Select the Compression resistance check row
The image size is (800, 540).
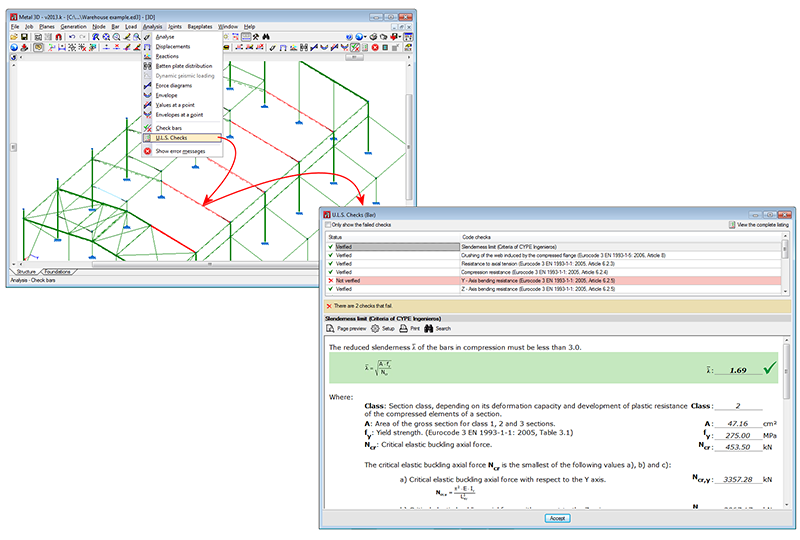pos(554,272)
